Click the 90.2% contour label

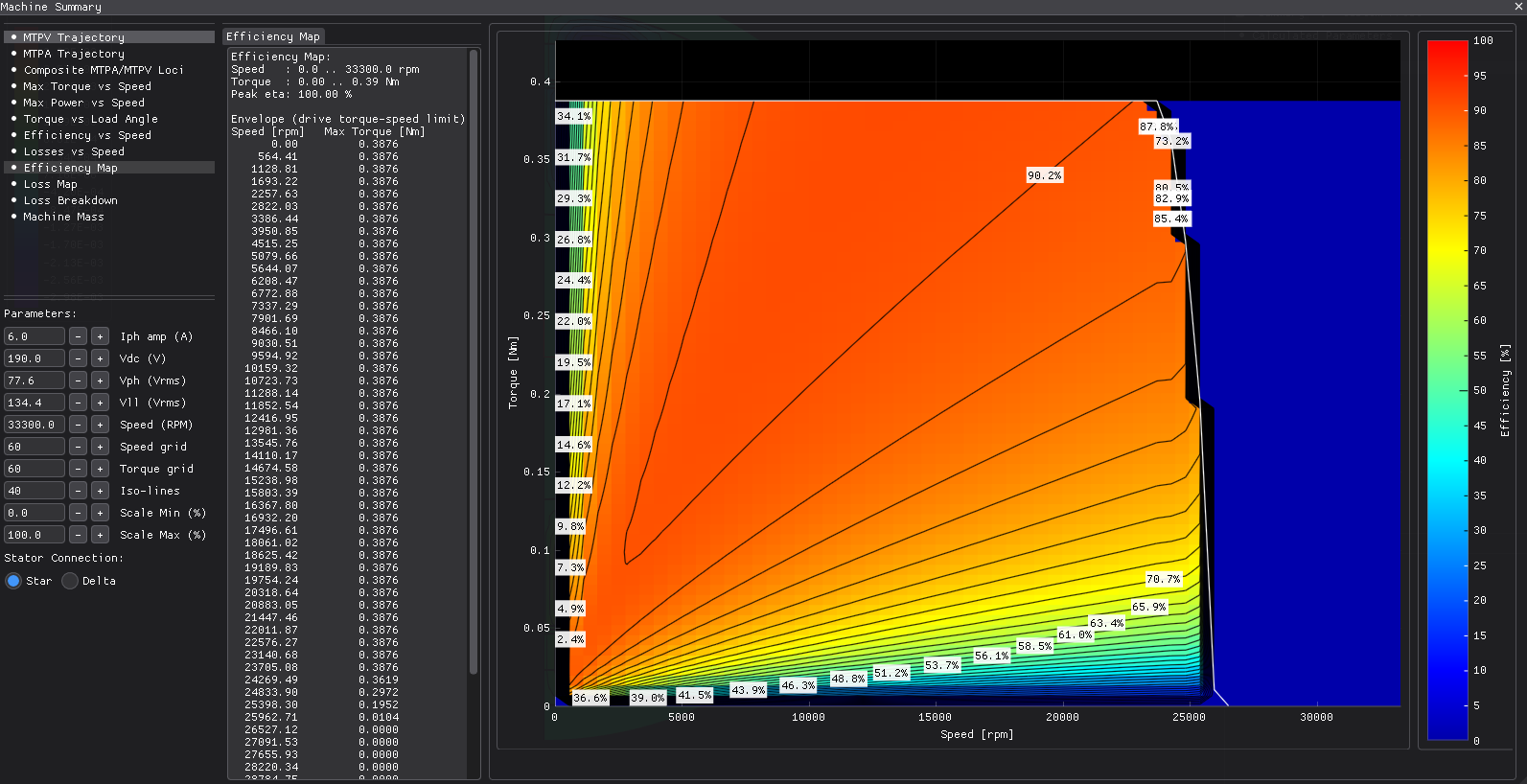(x=1045, y=175)
